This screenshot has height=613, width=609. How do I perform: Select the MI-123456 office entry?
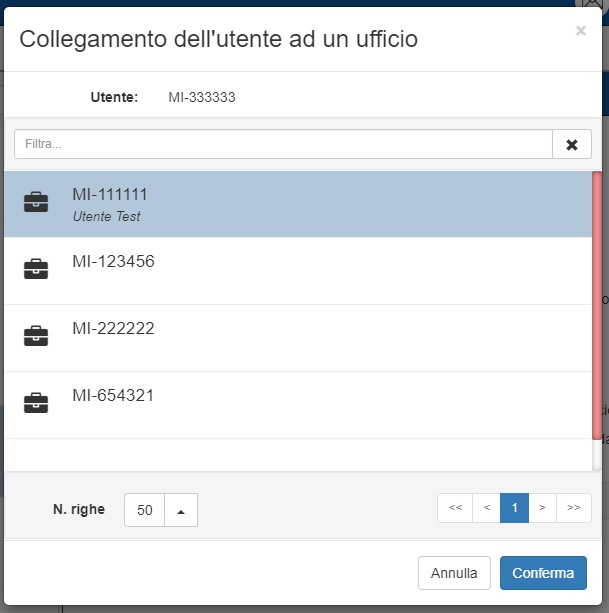(x=300, y=270)
